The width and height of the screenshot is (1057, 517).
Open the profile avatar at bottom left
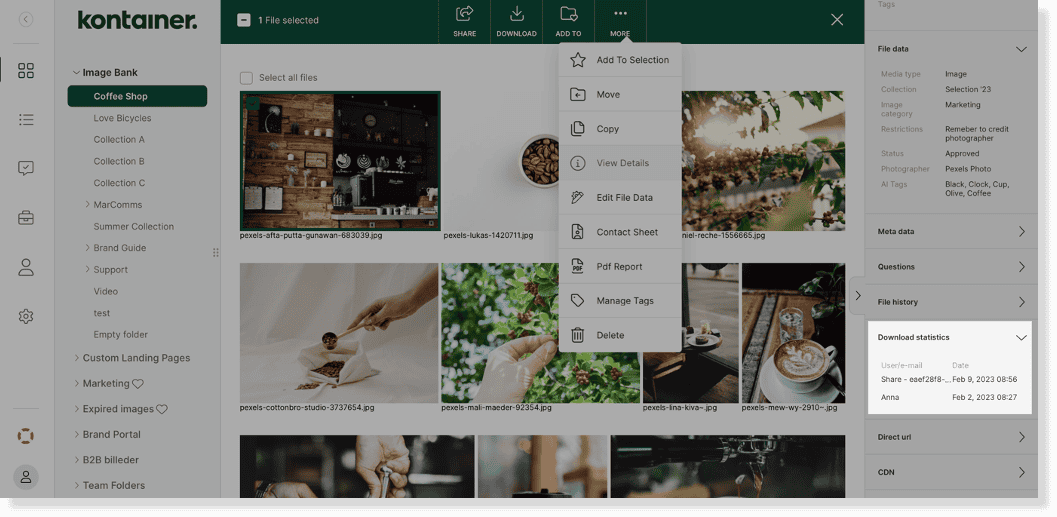pyautogui.click(x=26, y=477)
